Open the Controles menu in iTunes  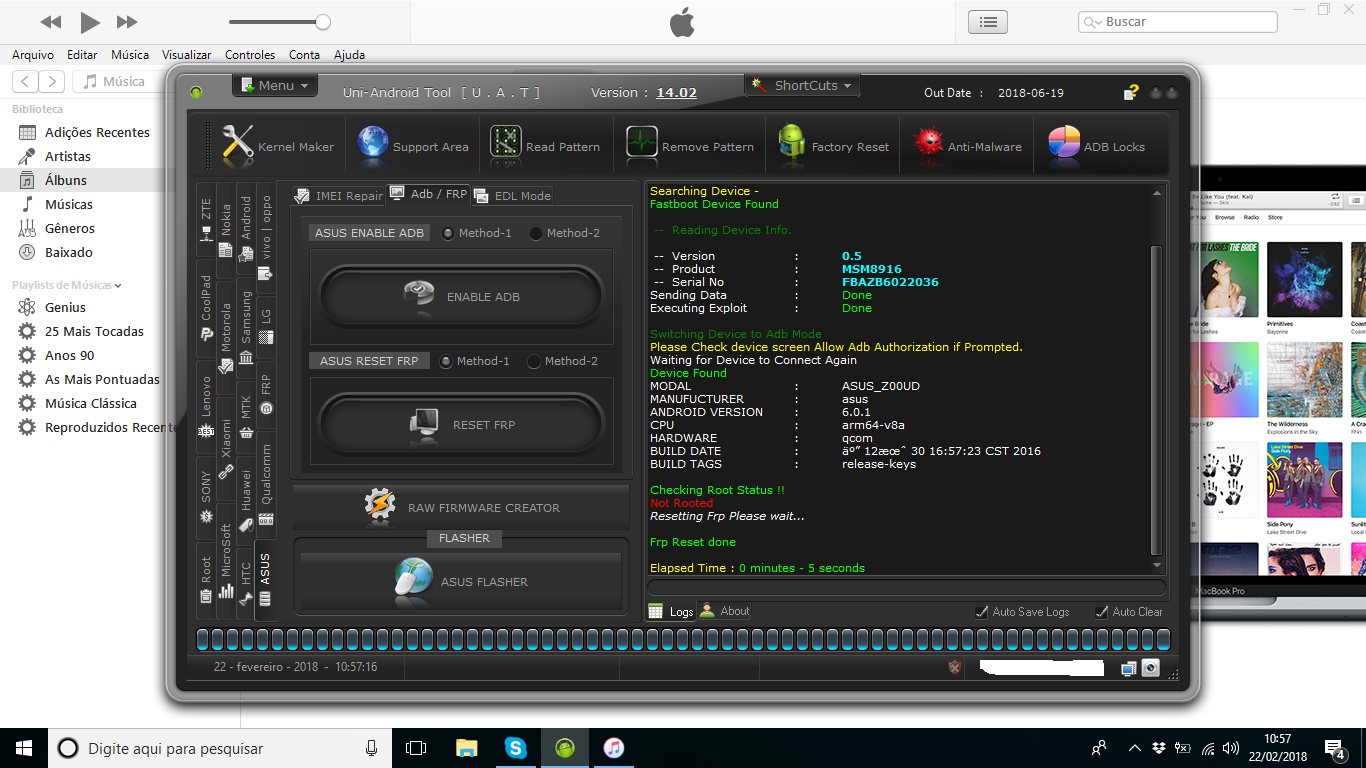(250, 55)
